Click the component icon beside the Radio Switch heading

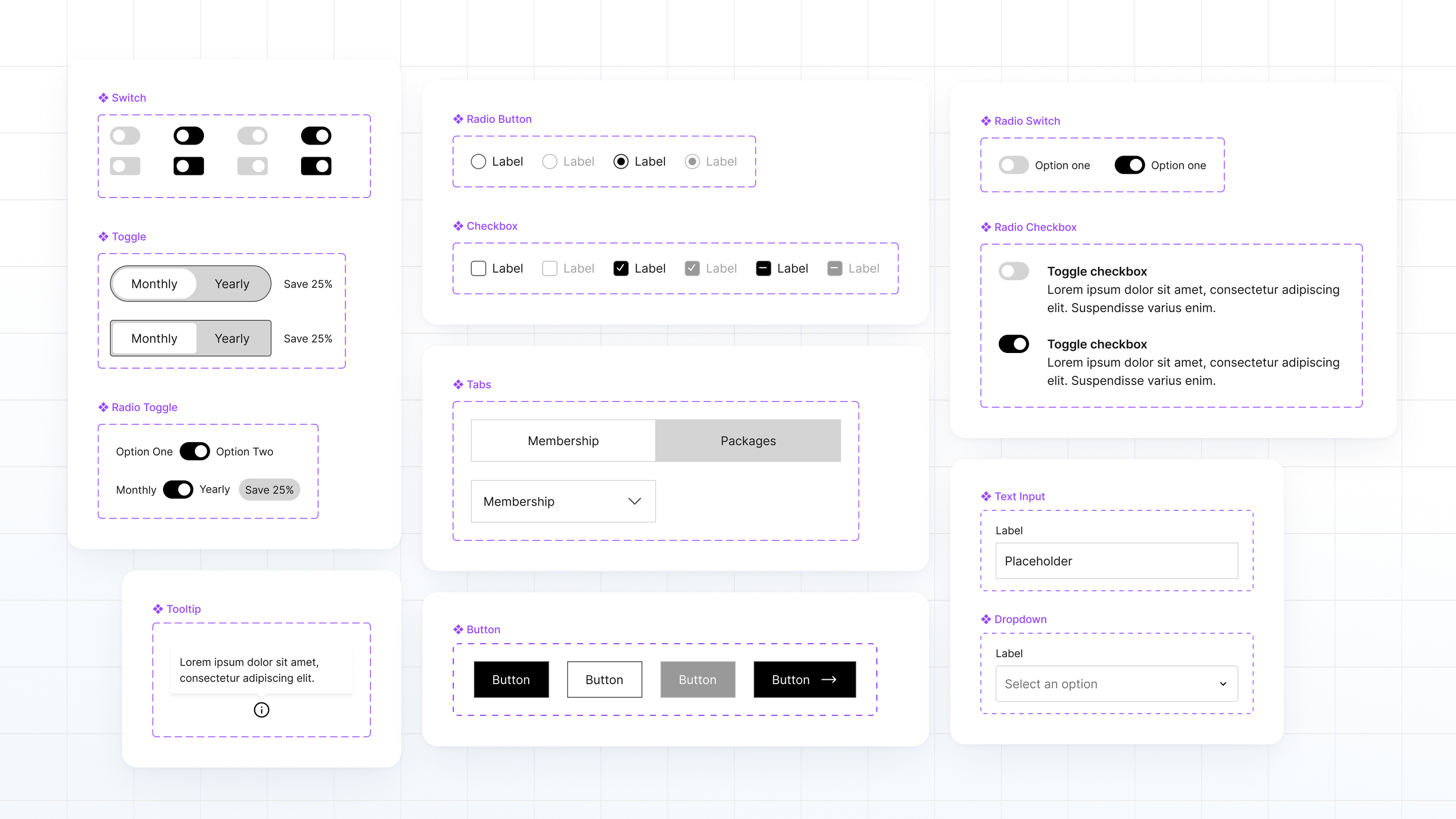click(x=986, y=121)
